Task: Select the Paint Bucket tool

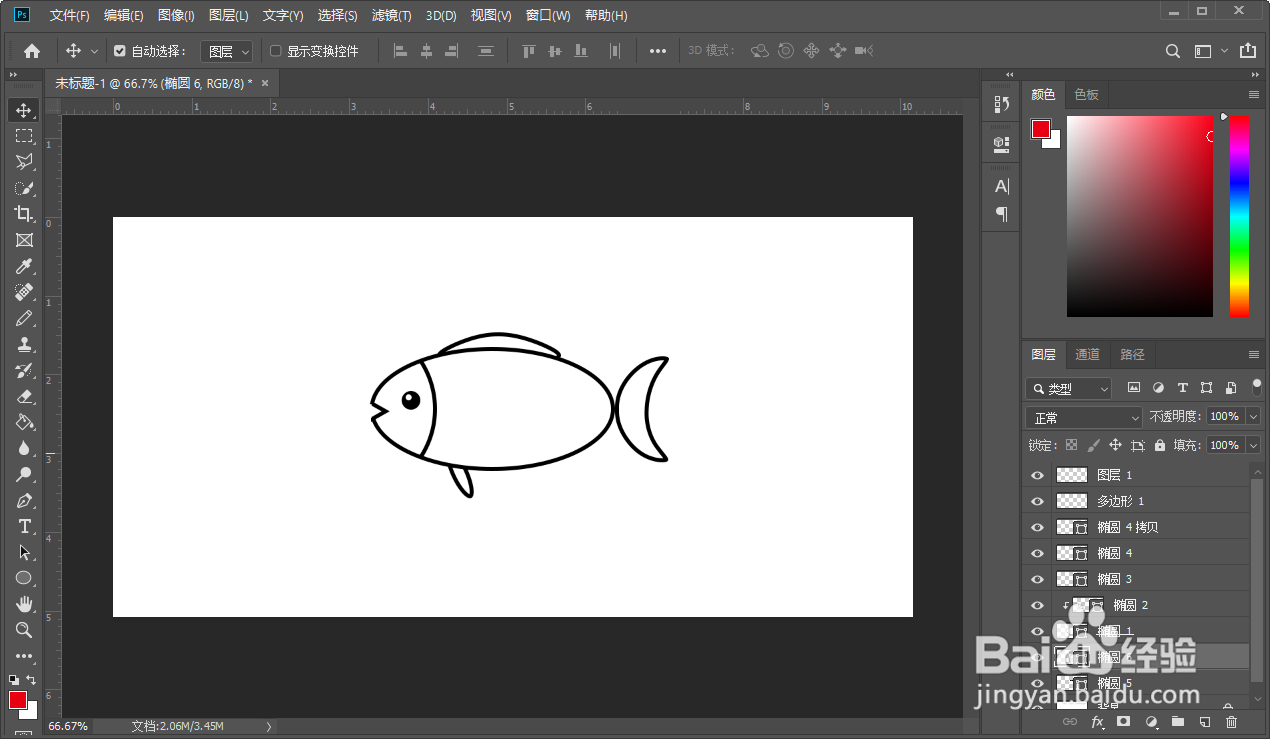Action: (x=24, y=422)
